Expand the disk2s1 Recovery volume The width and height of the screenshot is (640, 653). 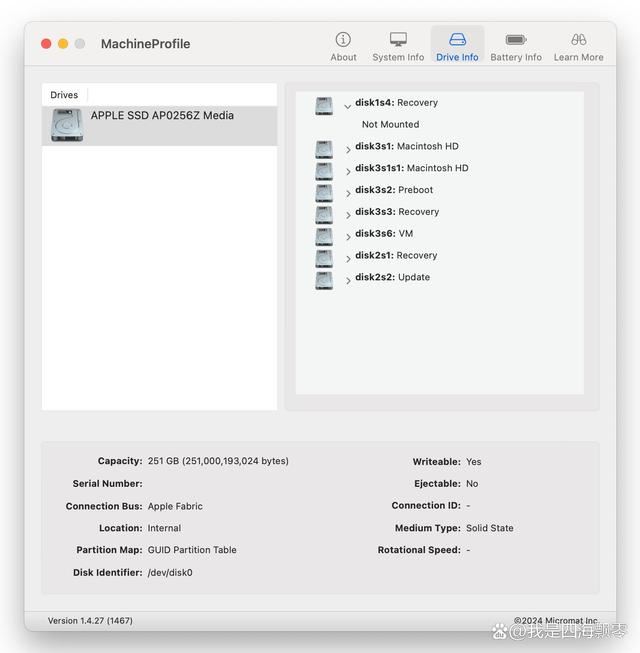pyautogui.click(x=348, y=259)
